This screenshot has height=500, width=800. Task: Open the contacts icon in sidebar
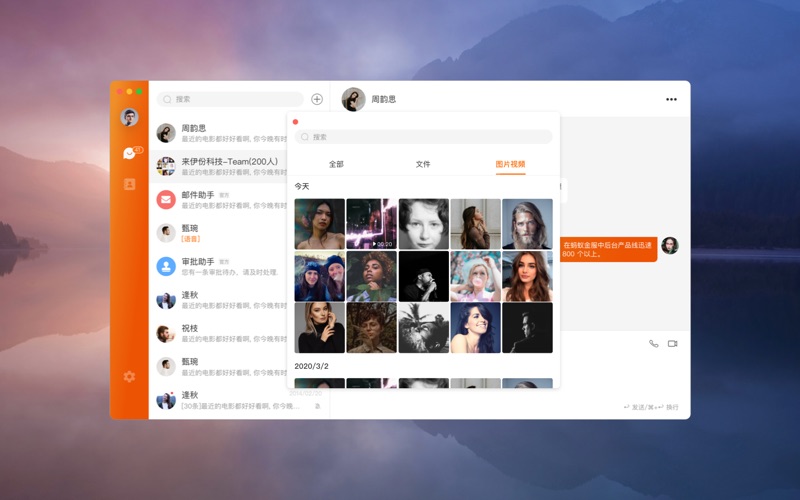click(x=129, y=185)
